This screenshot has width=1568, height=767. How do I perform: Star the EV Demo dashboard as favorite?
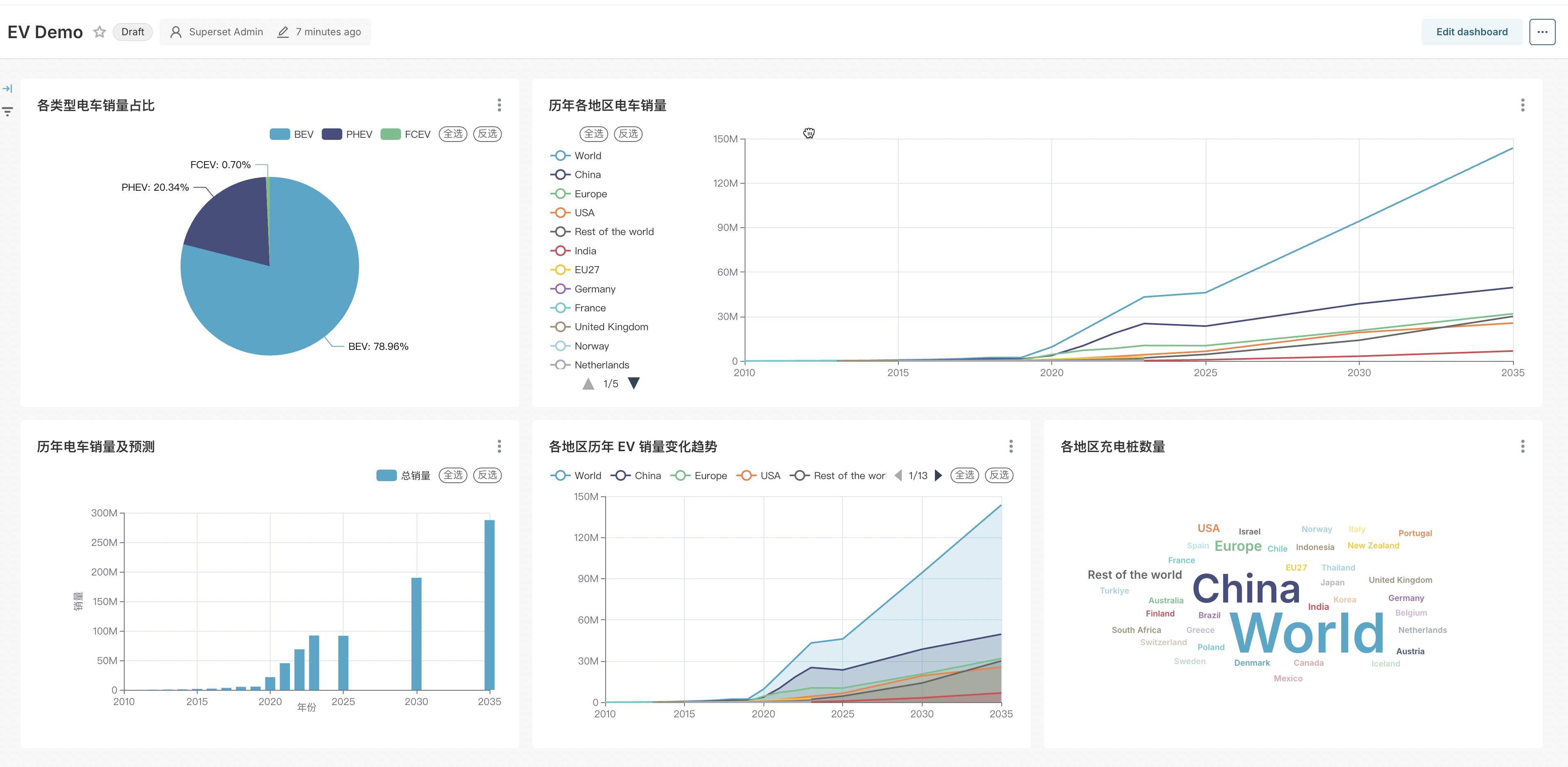click(99, 32)
